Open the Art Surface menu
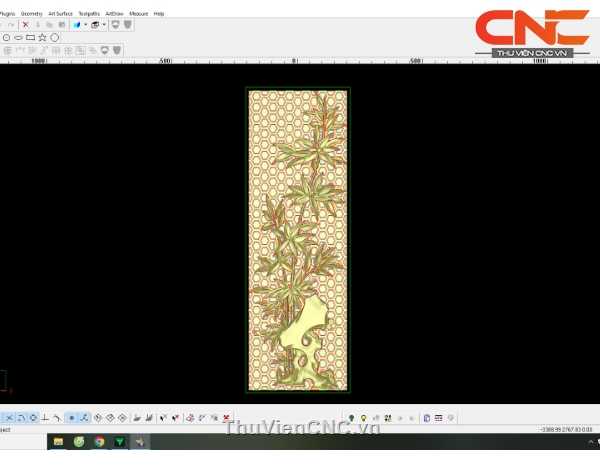Viewport: 600px width, 450px height. pyautogui.click(x=60, y=13)
